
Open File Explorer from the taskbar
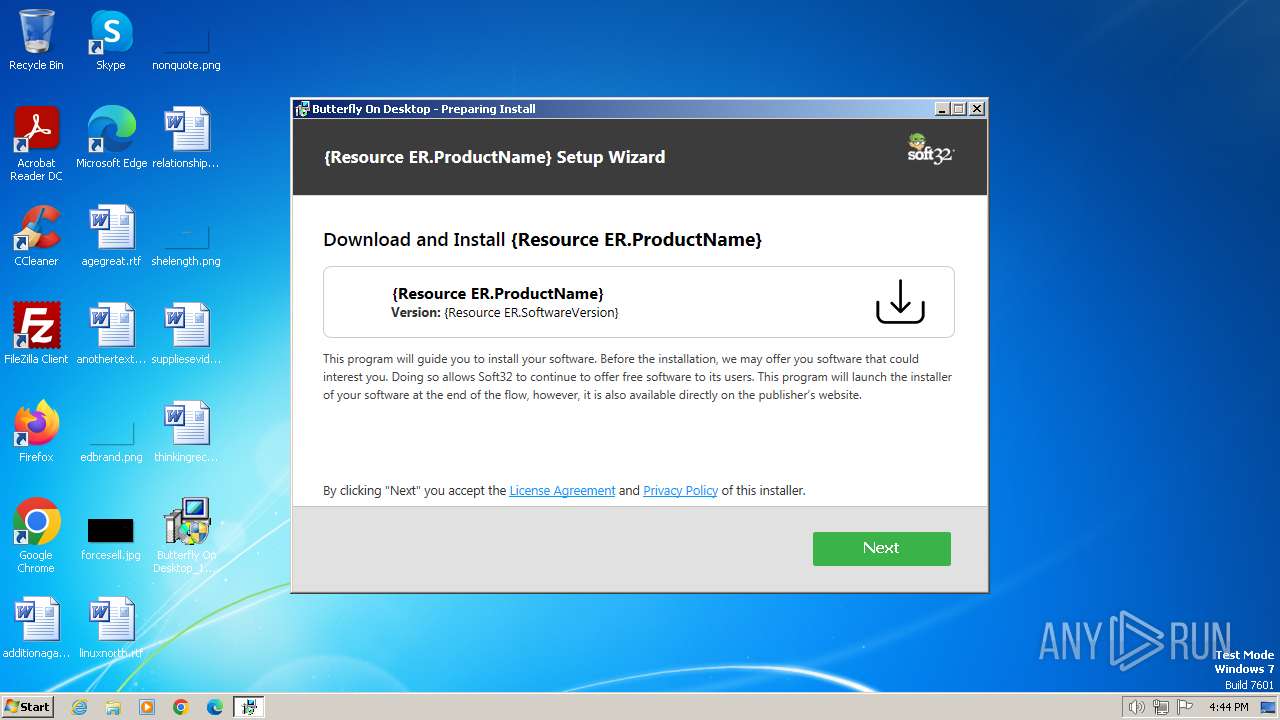coord(113,707)
